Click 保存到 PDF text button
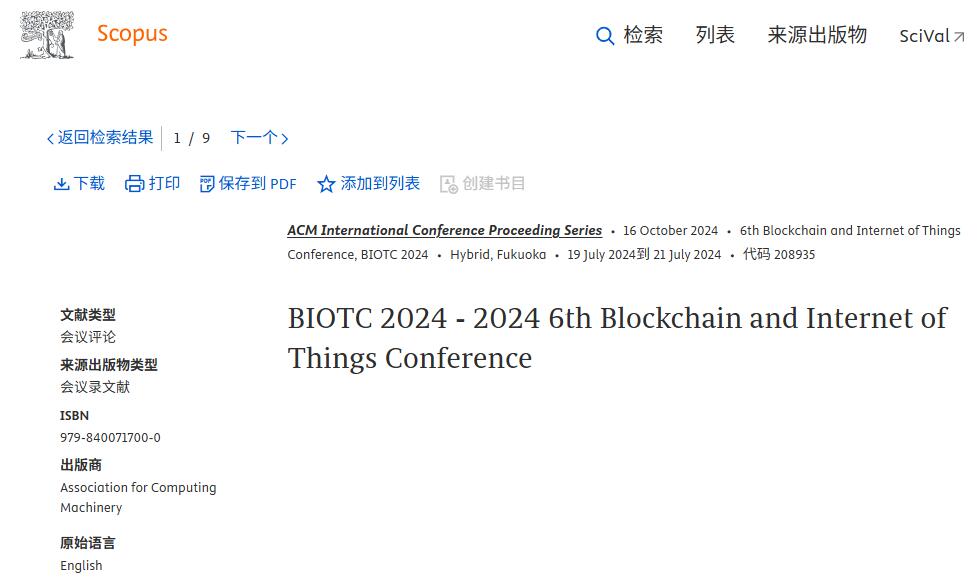Screen dimensions: 977x581 pos(257,183)
